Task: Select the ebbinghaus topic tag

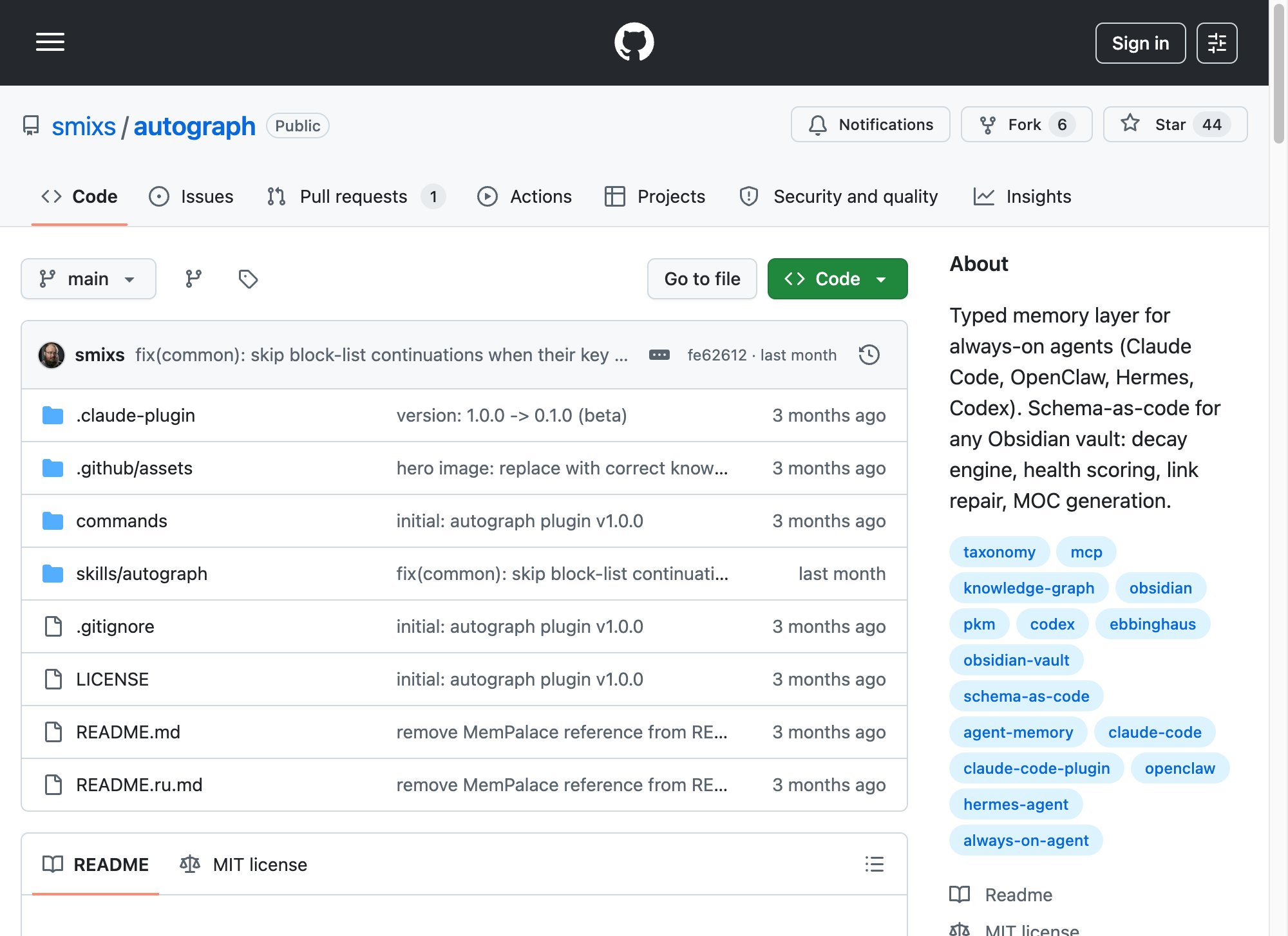Action: 1153,624
